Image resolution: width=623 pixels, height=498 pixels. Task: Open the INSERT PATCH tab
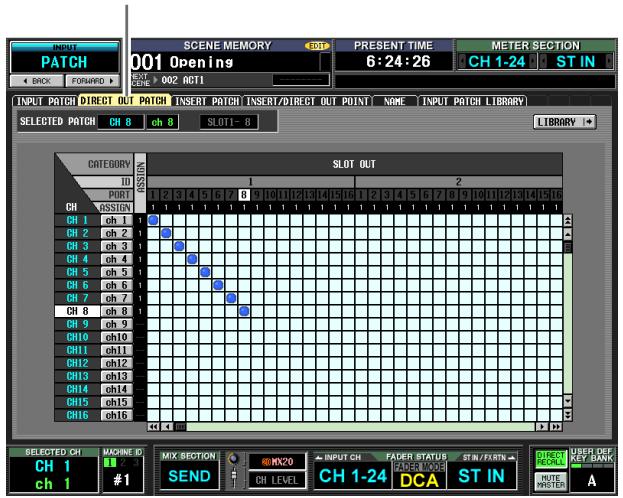pos(207,101)
